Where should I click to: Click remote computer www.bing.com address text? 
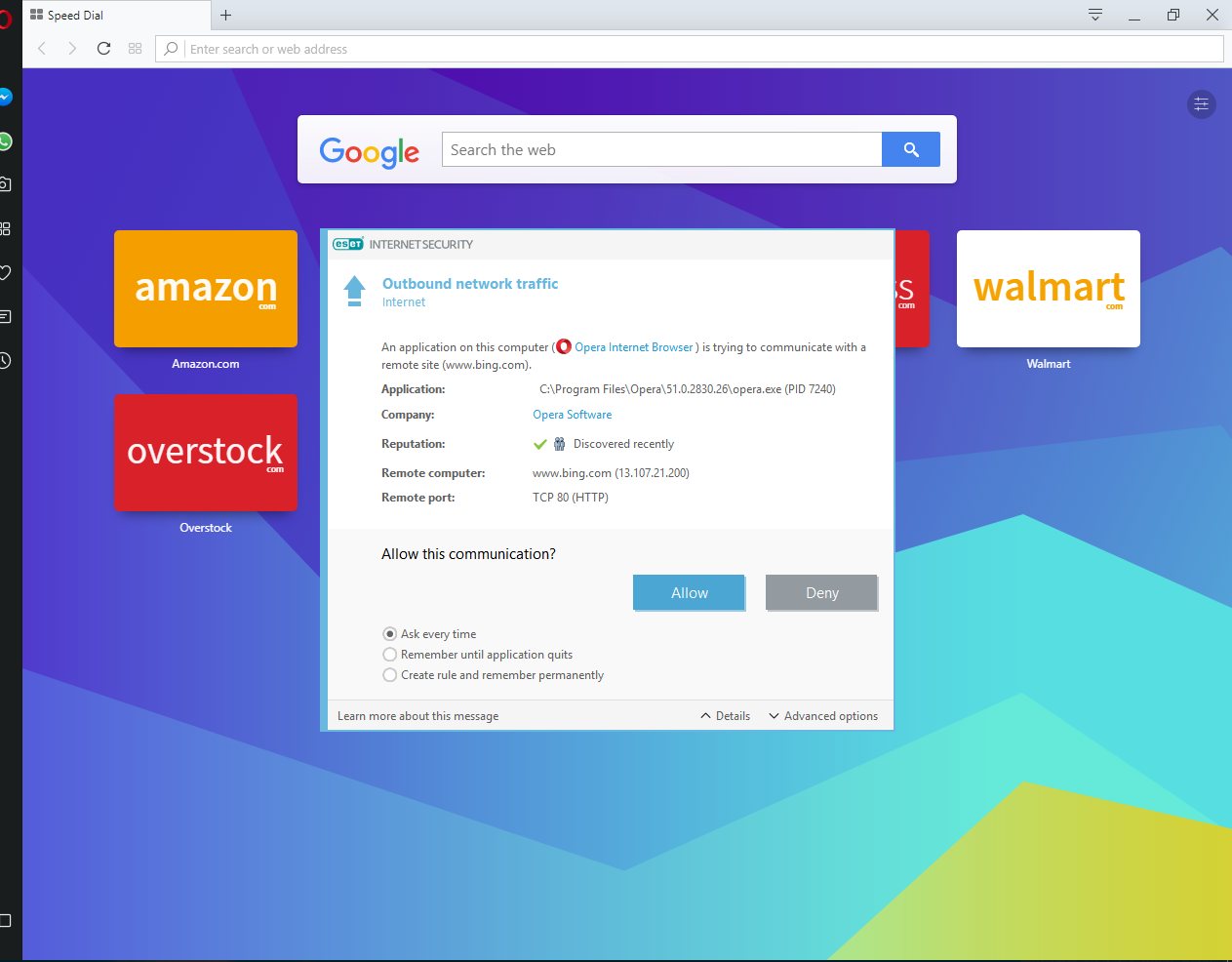[x=611, y=473]
